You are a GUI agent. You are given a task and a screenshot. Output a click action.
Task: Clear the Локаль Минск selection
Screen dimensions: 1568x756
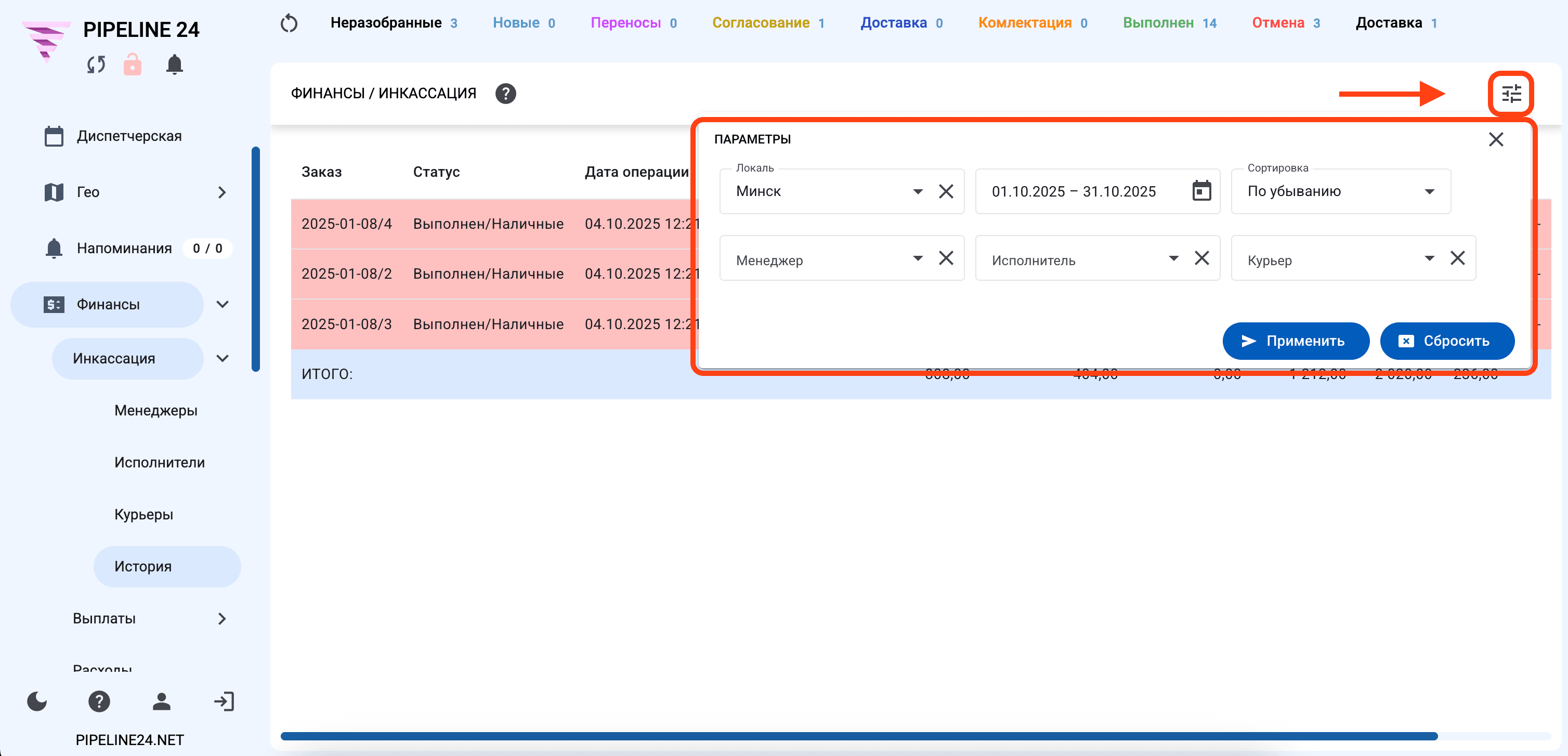[946, 191]
